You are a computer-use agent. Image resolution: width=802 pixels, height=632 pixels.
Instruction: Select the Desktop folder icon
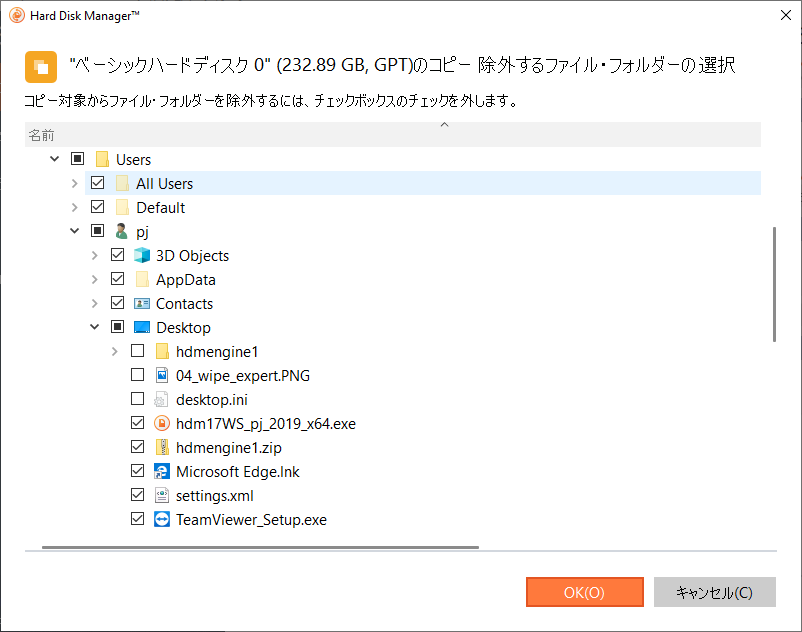click(x=142, y=327)
